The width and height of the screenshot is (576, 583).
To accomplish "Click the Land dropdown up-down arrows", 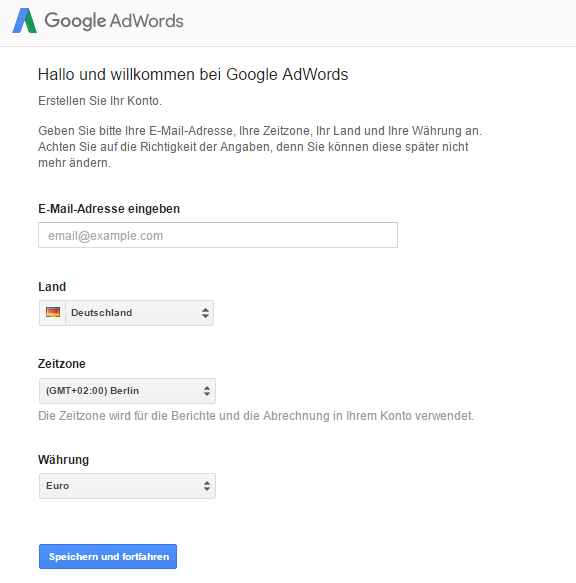I will (x=205, y=313).
